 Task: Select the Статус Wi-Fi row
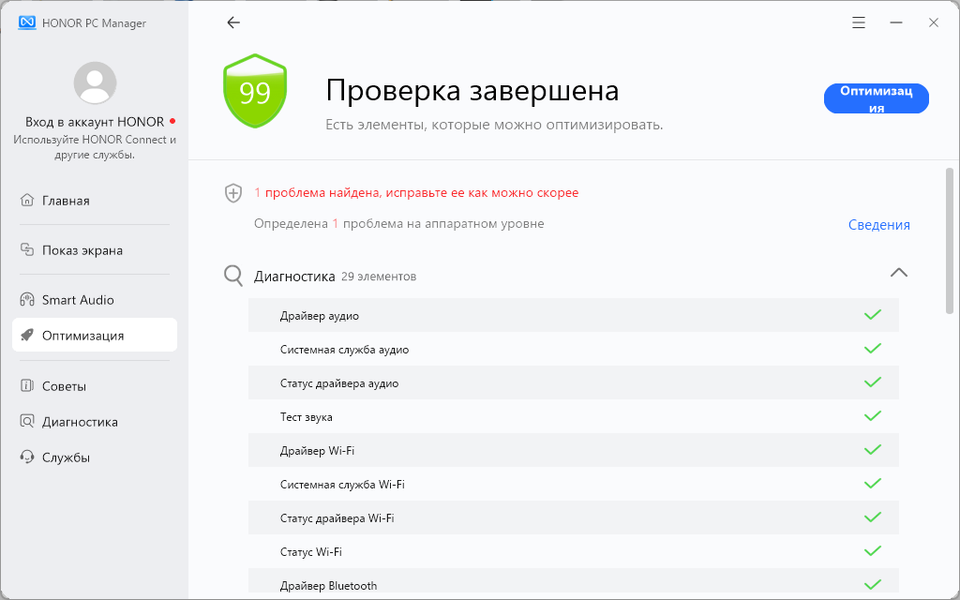tap(574, 551)
